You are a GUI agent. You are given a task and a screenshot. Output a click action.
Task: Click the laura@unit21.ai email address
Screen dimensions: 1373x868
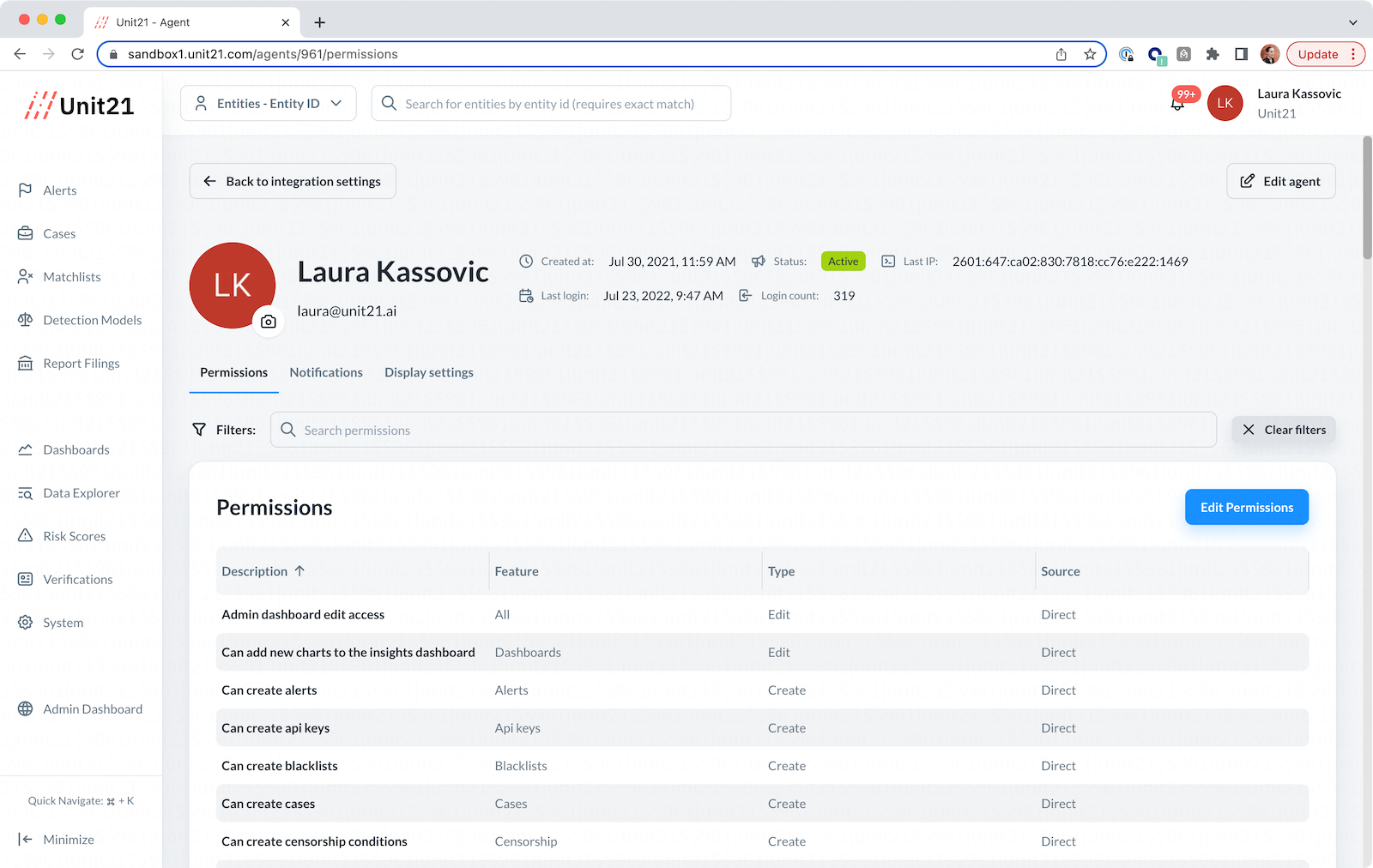coord(347,310)
